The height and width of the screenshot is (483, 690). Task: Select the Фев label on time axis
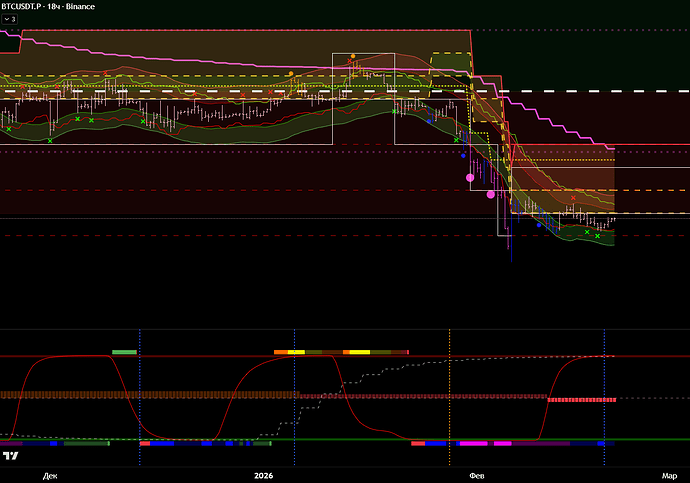click(x=481, y=476)
